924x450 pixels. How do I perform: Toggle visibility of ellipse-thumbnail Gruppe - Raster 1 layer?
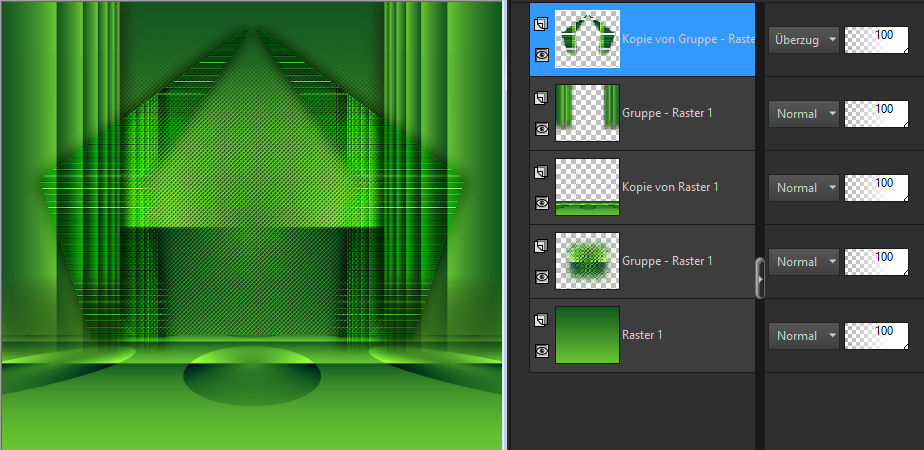point(542,277)
